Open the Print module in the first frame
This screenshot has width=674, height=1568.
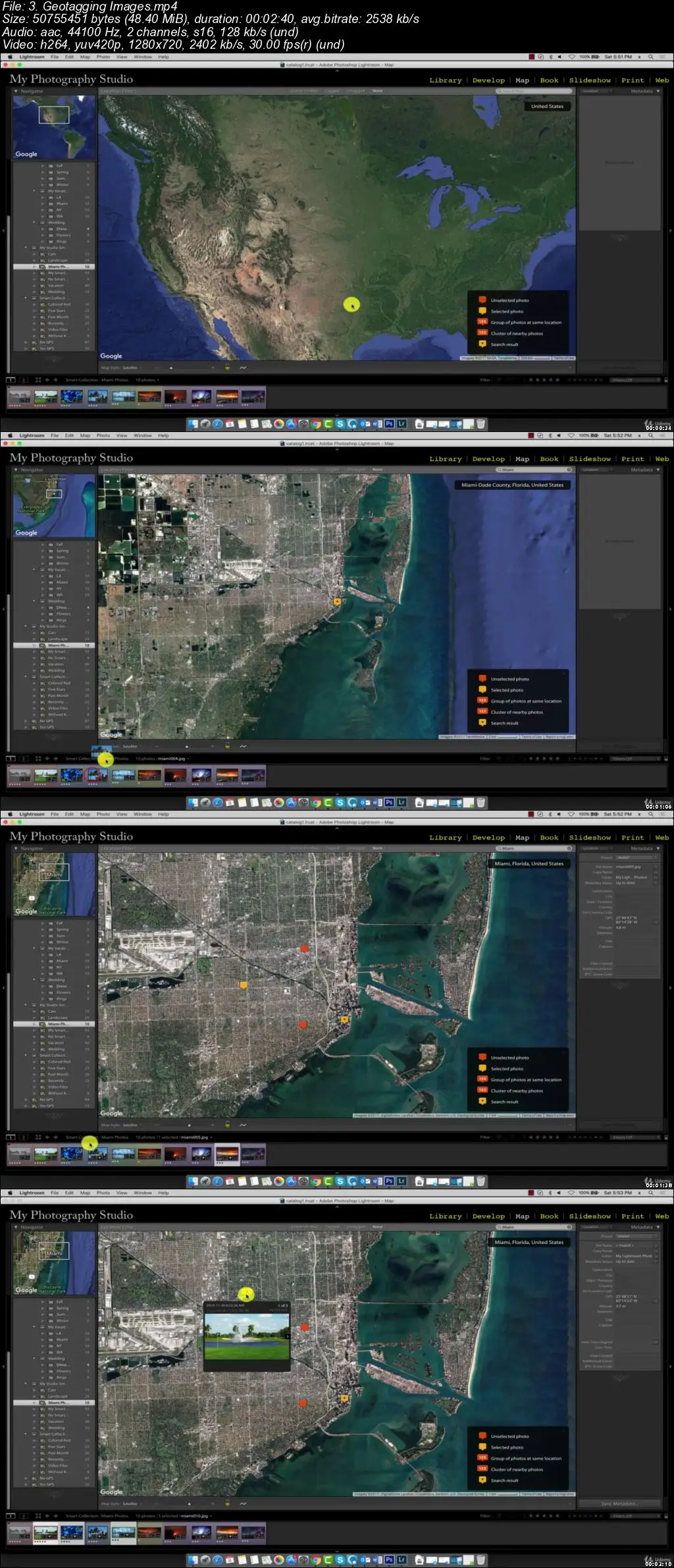click(633, 80)
